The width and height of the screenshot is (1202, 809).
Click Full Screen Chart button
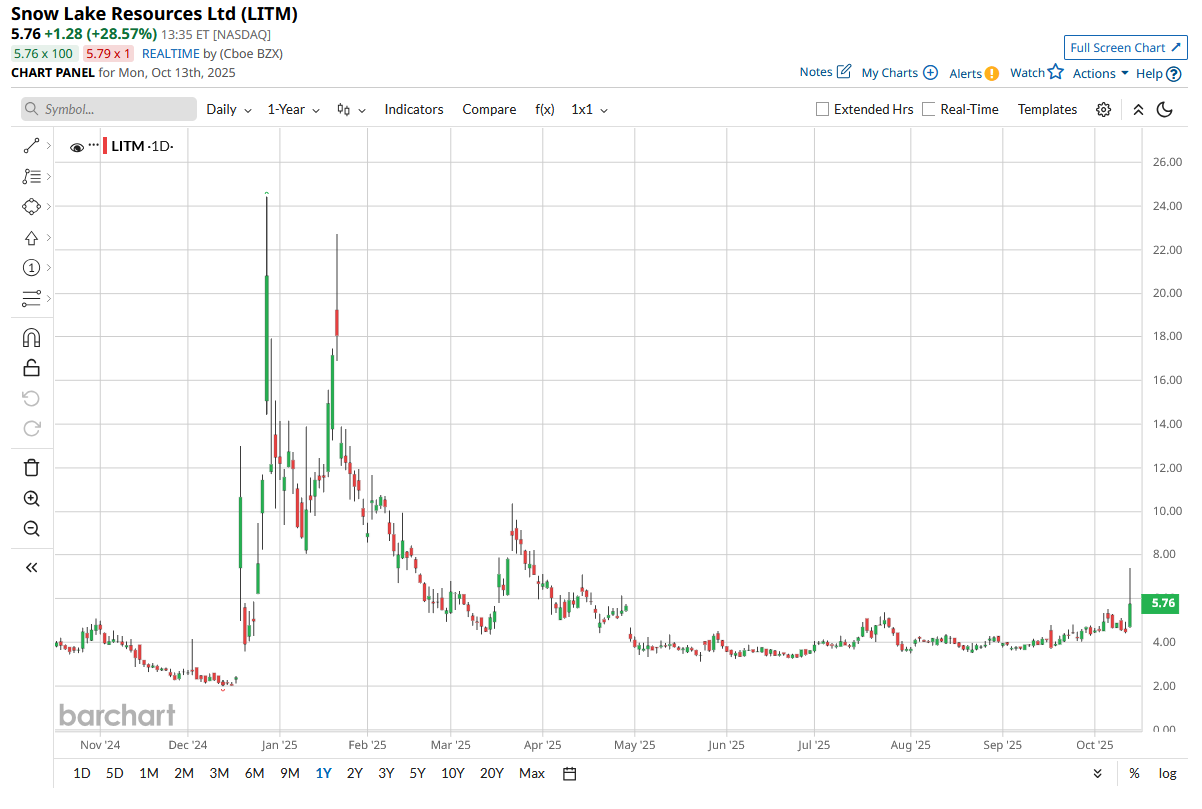tap(1125, 47)
